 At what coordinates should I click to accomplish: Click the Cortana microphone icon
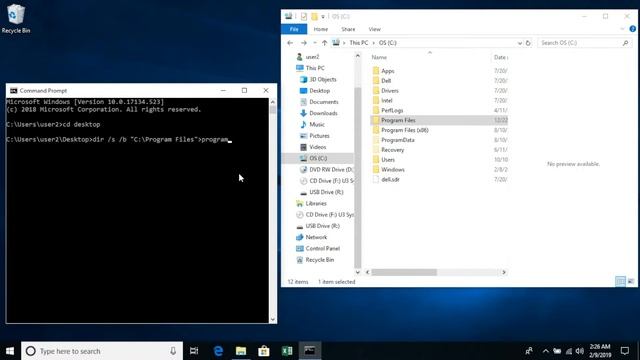pos(173,351)
